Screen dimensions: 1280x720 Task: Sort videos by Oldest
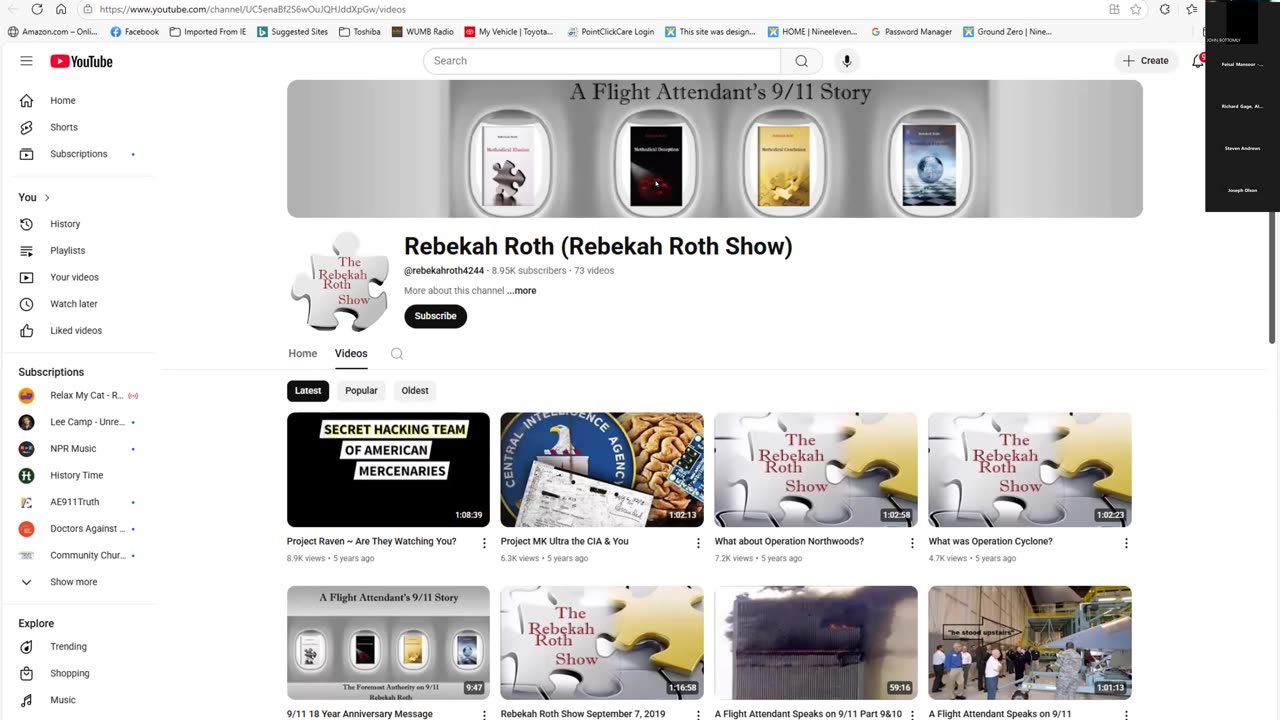click(x=415, y=391)
